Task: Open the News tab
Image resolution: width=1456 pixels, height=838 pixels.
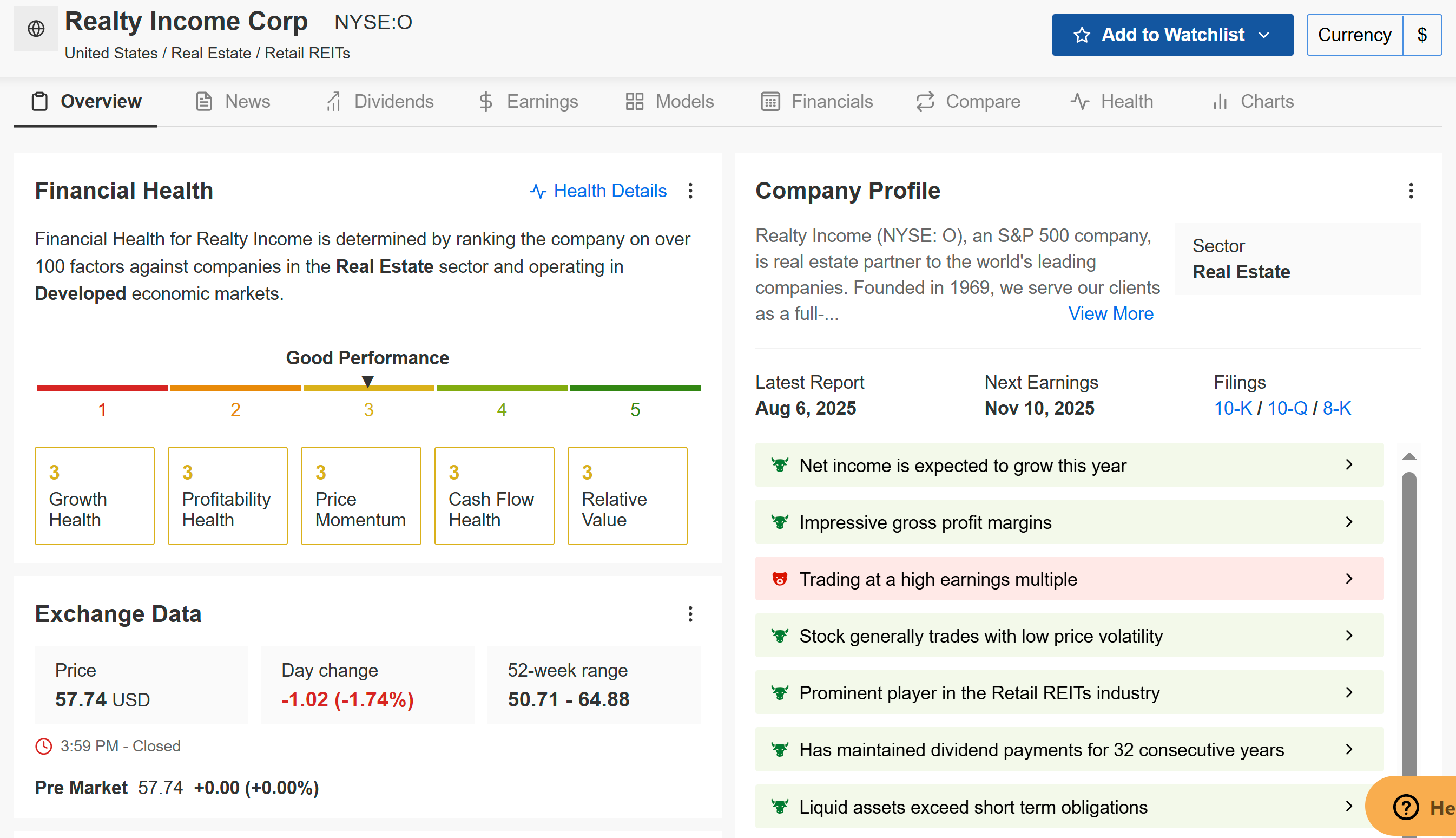Action: (x=233, y=101)
